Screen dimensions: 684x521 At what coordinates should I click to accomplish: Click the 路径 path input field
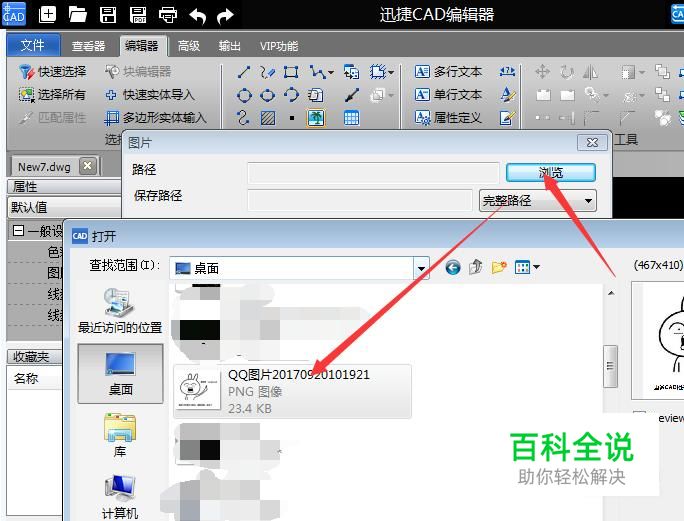[373, 172]
